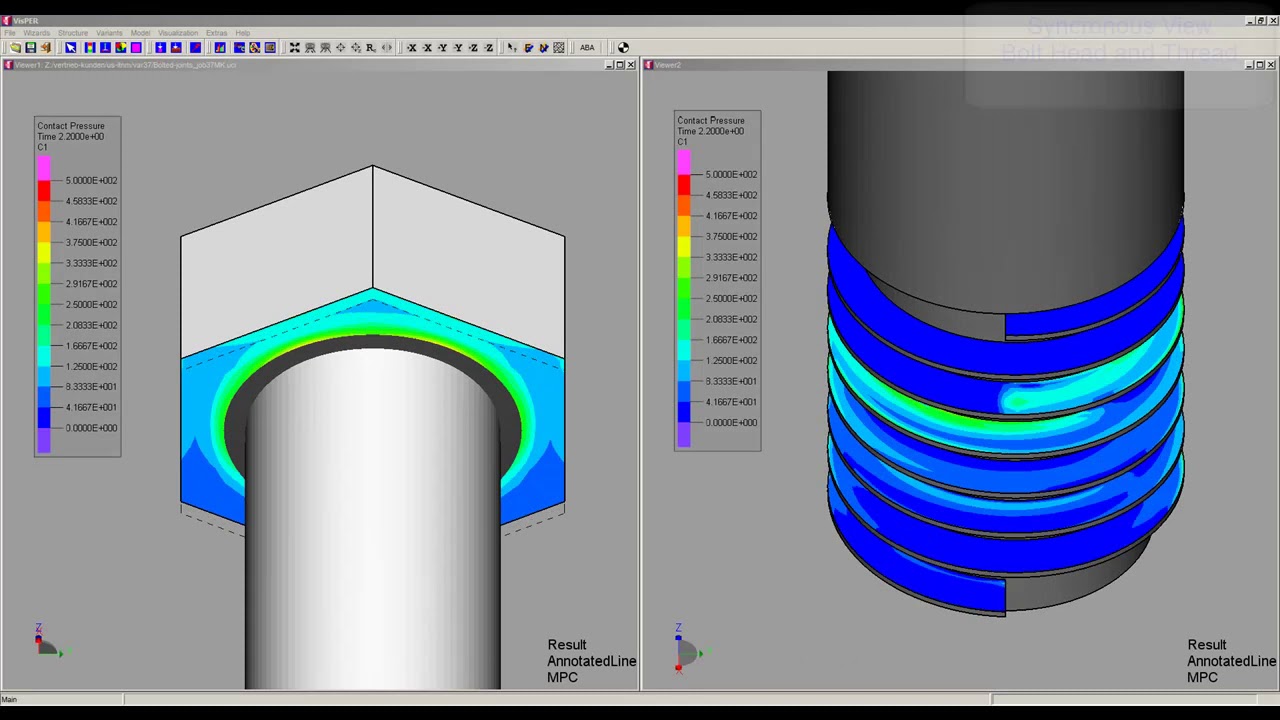Click 3.3333E+002 legend value in Viewer2
This screenshot has width=1280, height=720.
pos(731,257)
